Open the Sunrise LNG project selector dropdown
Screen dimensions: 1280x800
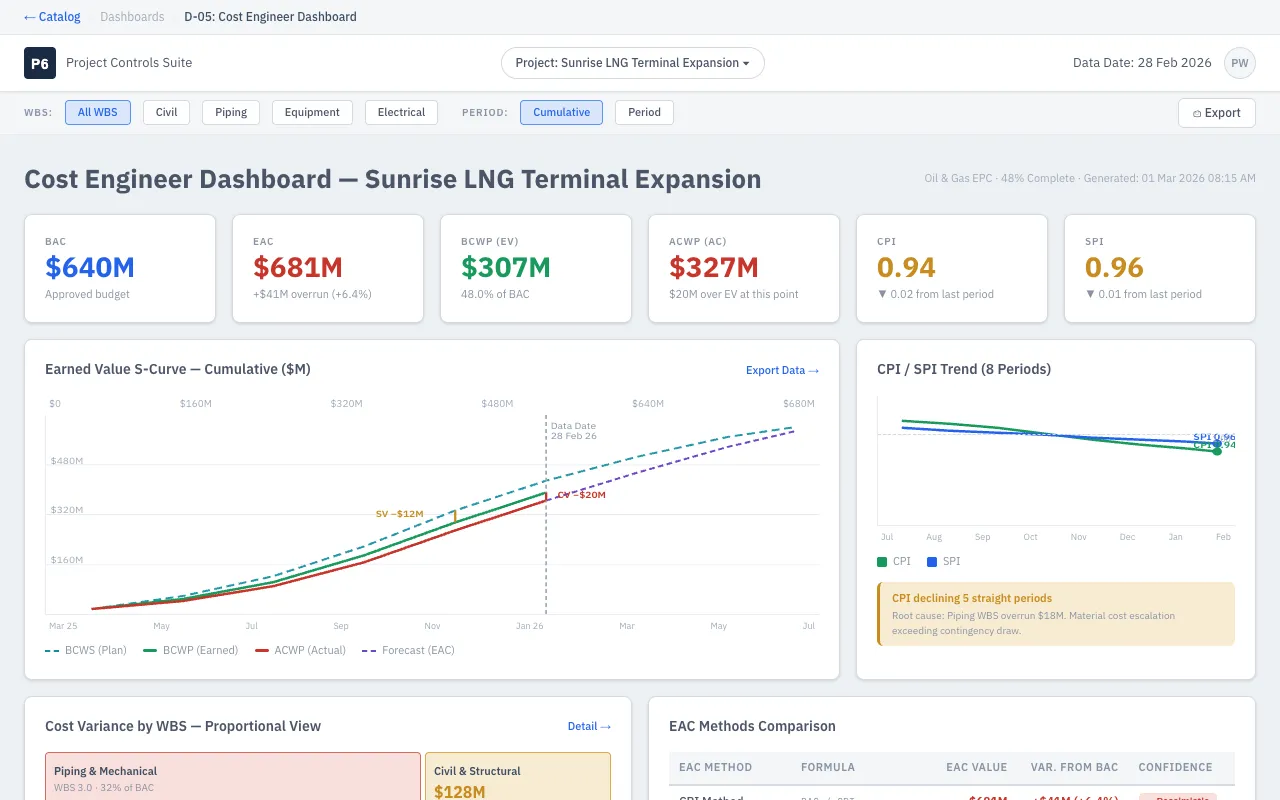click(x=632, y=62)
